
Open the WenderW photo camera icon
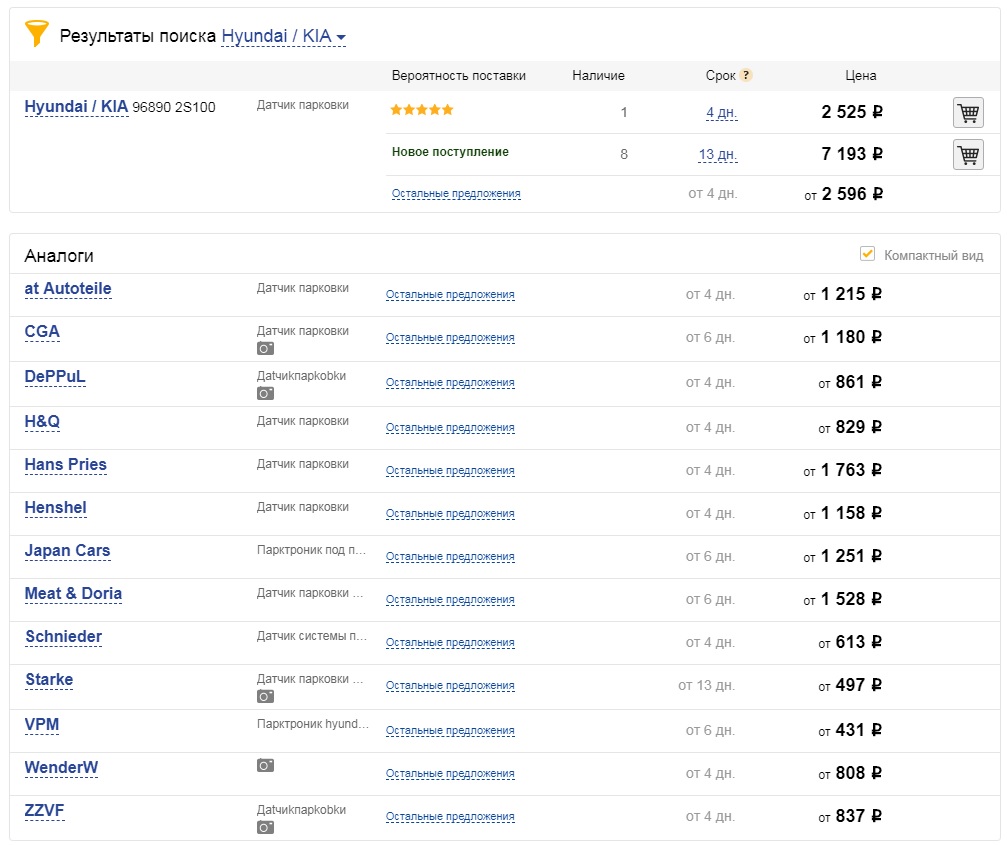[265, 765]
